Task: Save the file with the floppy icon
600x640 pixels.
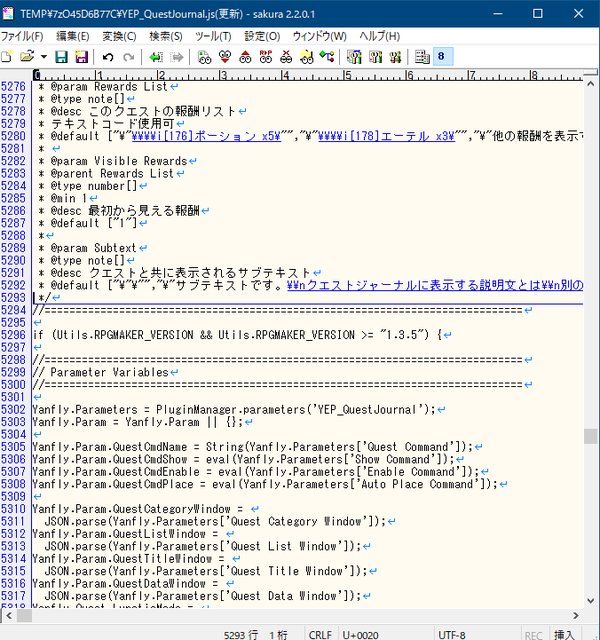Action: 61,57
